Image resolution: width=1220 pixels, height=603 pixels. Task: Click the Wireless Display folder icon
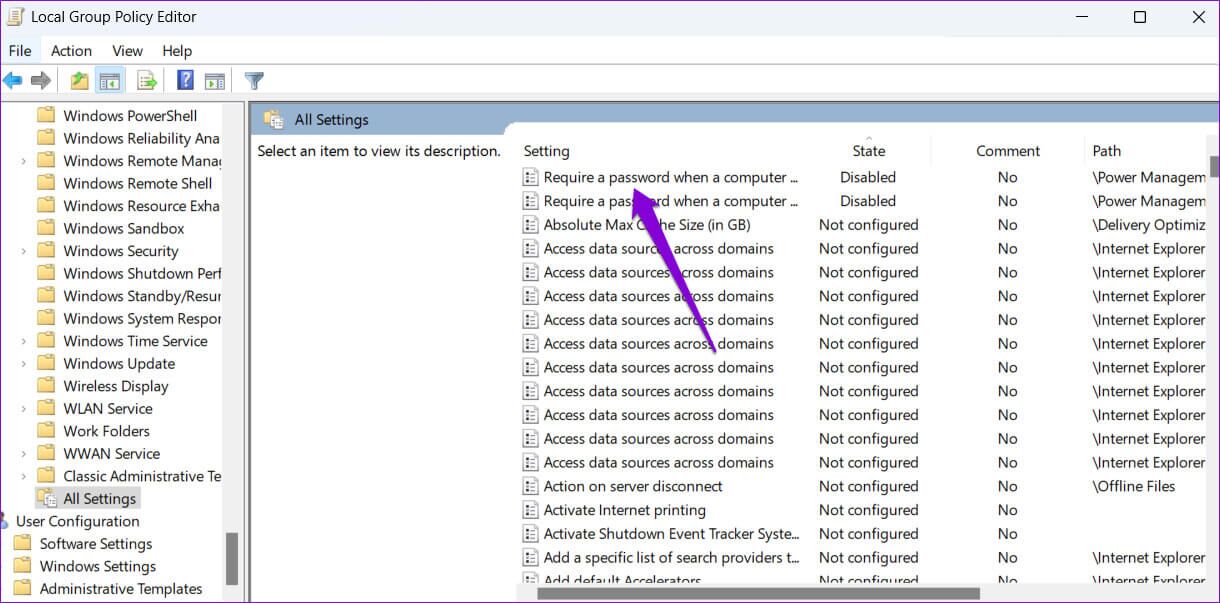click(x=46, y=386)
